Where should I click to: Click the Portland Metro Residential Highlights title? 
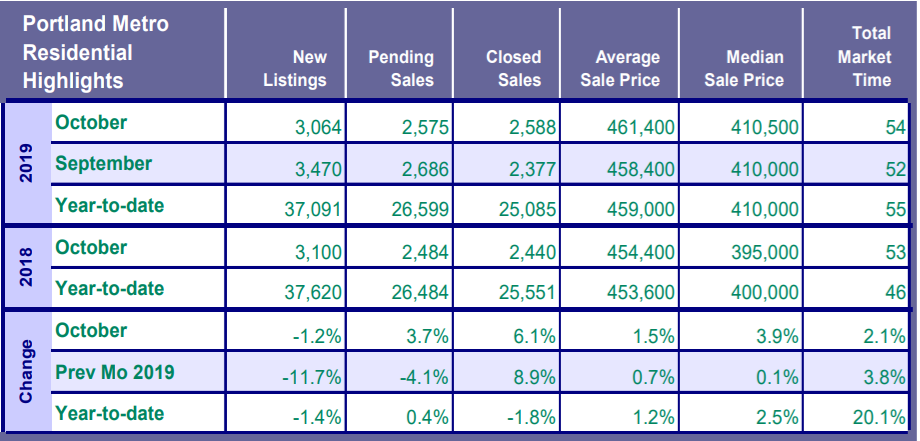coord(96,52)
